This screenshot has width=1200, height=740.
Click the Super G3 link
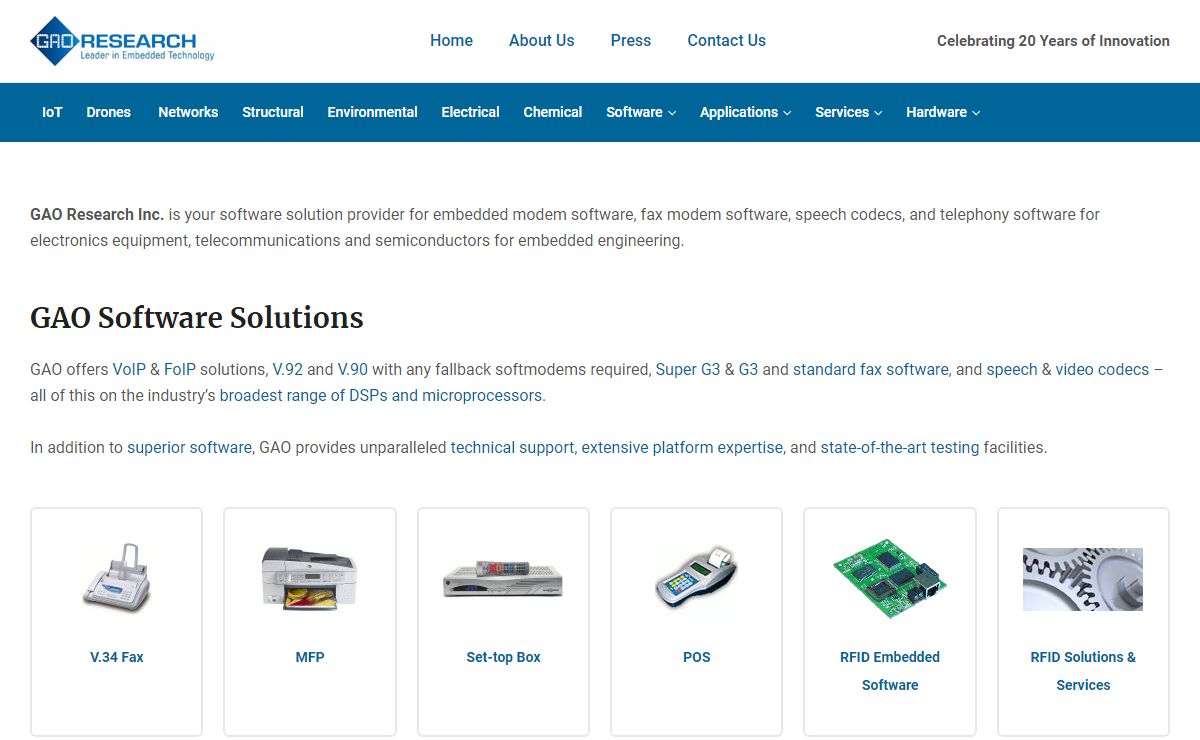tap(688, 369)
